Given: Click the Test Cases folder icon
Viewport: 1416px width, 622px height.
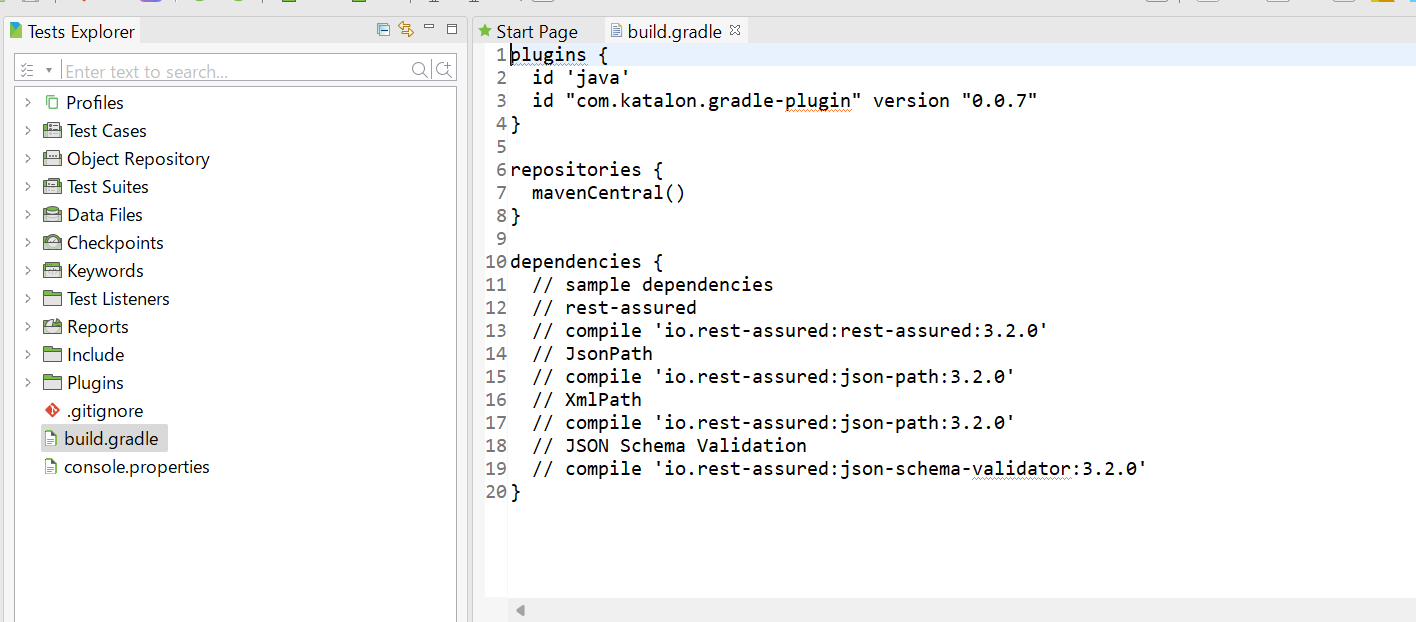Looking at the screenshot, I should click(x=52, y=130).
